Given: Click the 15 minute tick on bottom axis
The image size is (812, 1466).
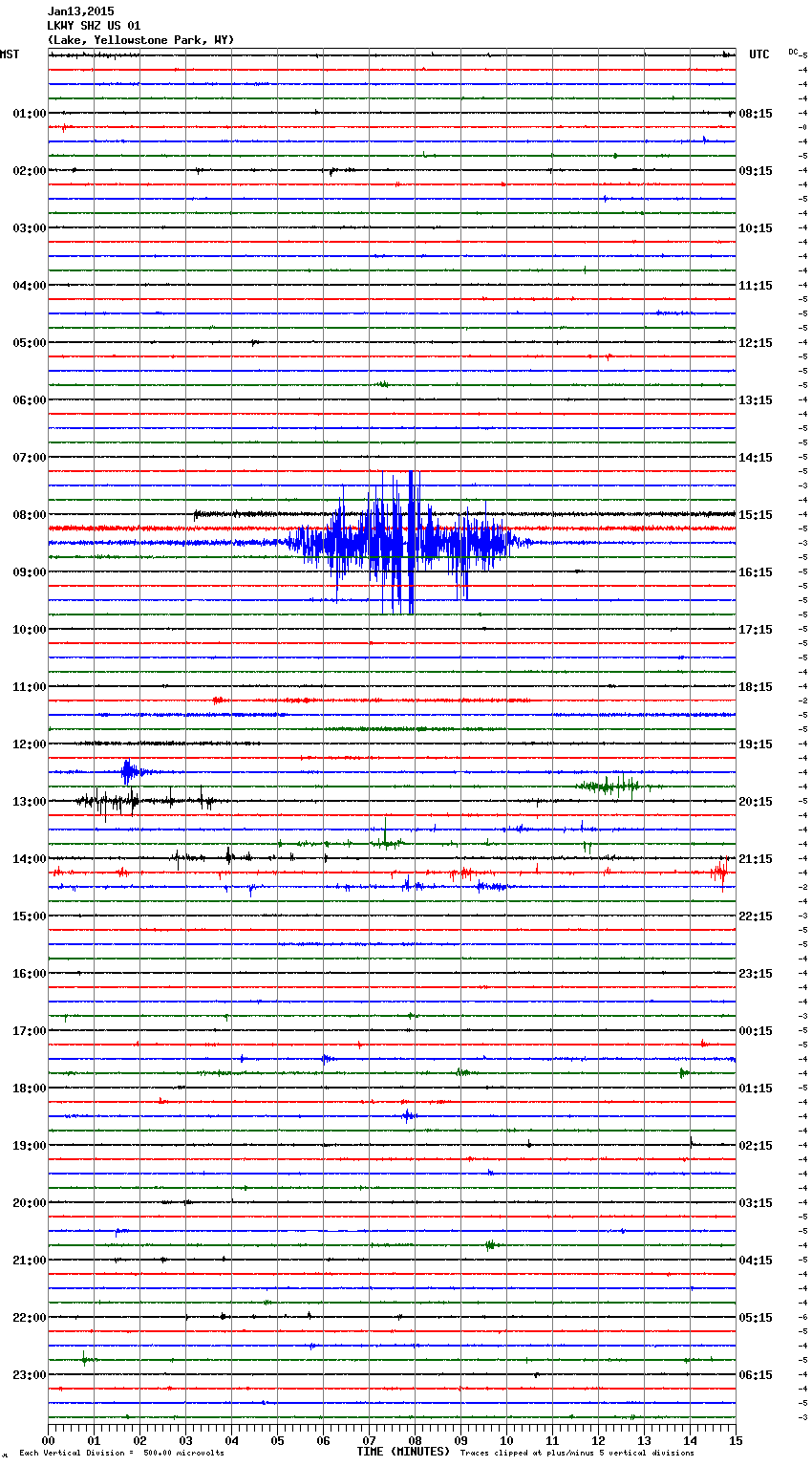Looking at the screenshot, I should (x=735, y=1440).
